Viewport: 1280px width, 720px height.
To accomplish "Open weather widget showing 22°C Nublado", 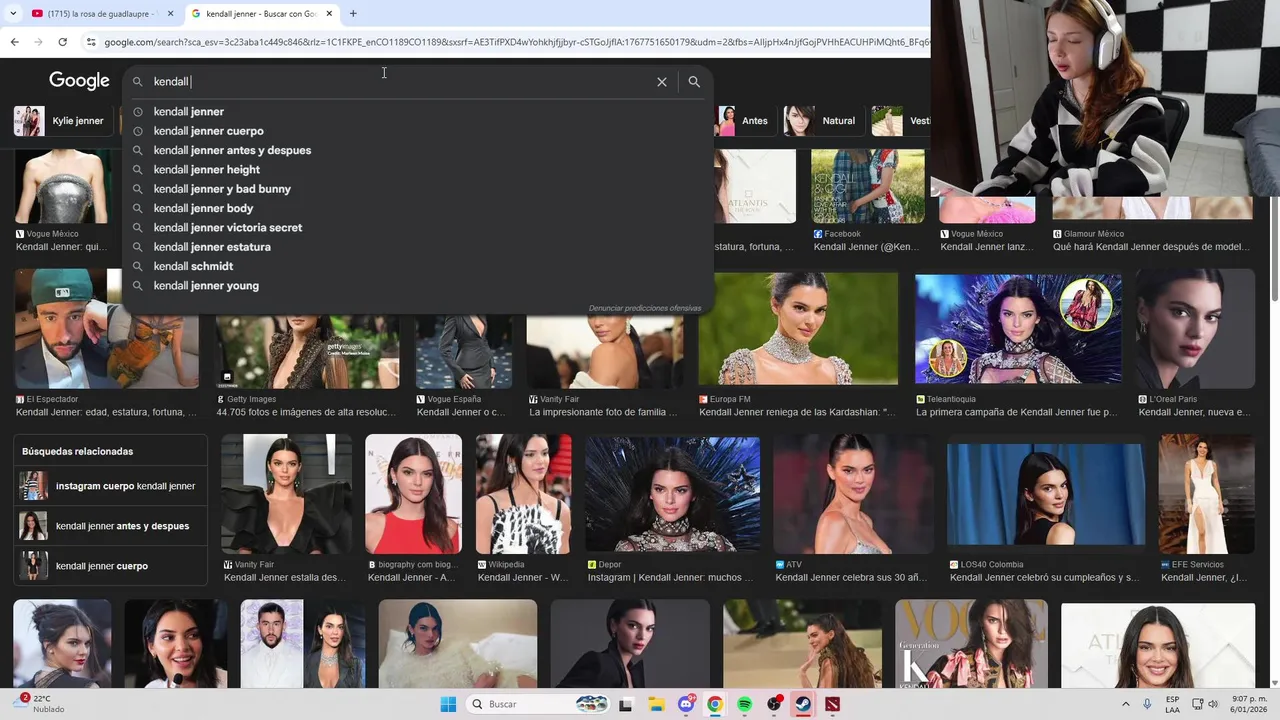I will 40,704.
